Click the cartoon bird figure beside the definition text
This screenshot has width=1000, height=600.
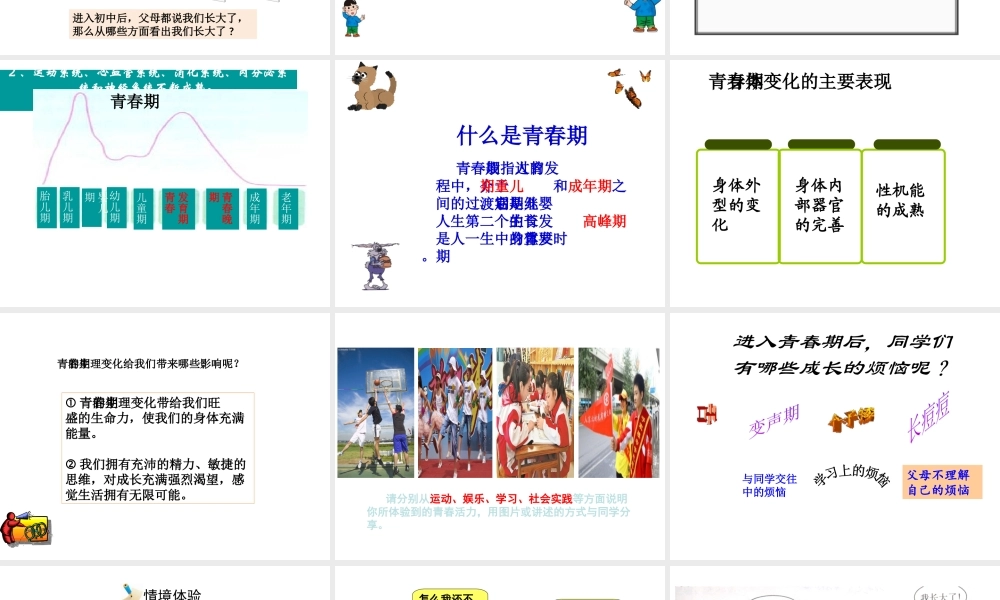pos(376,265)
